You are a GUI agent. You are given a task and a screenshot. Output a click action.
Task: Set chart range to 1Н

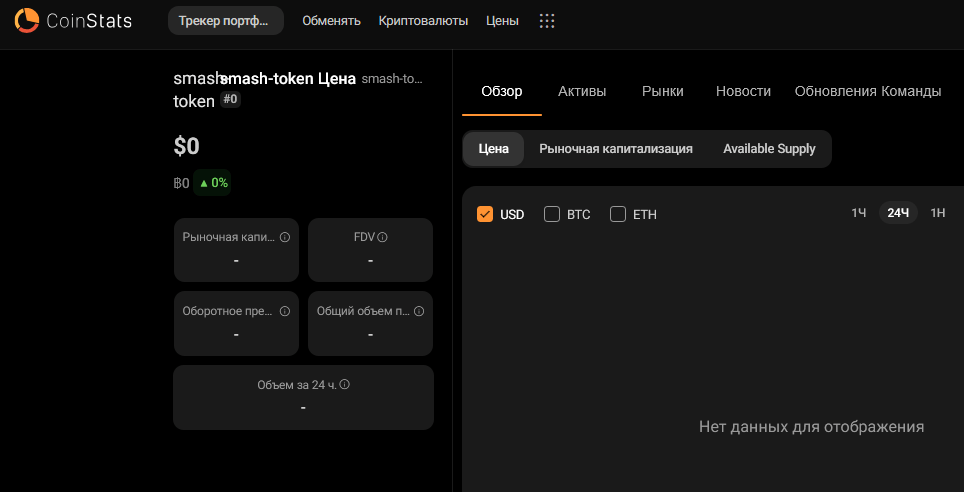938,213
